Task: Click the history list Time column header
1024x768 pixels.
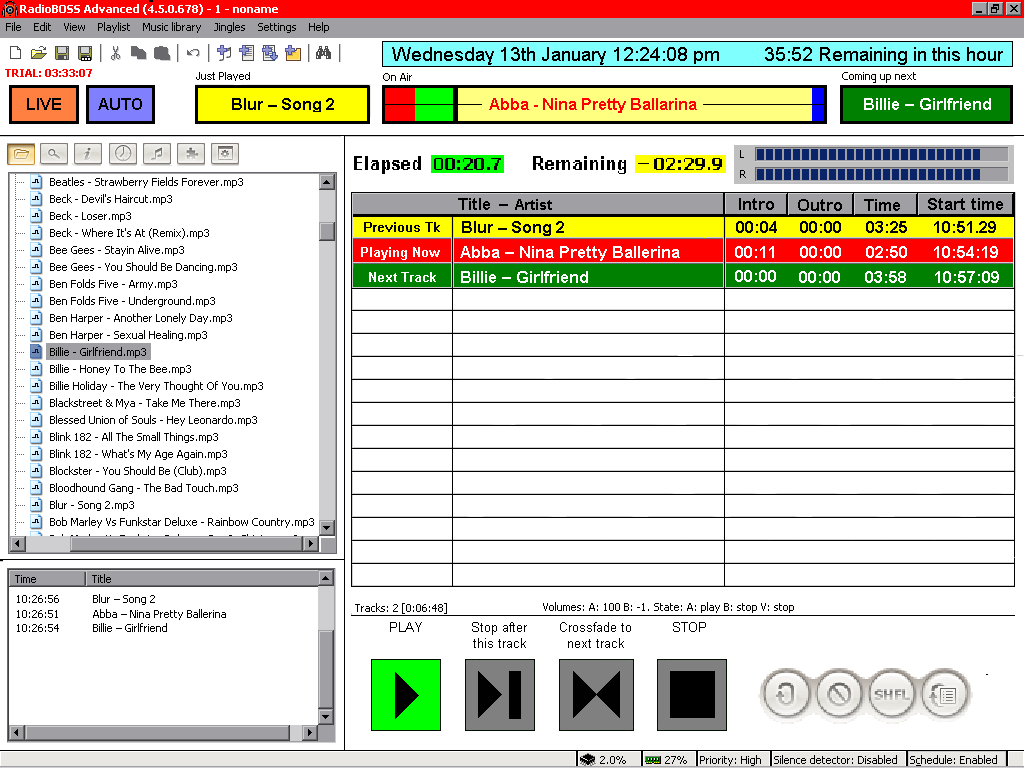Action: click(46, 579)
